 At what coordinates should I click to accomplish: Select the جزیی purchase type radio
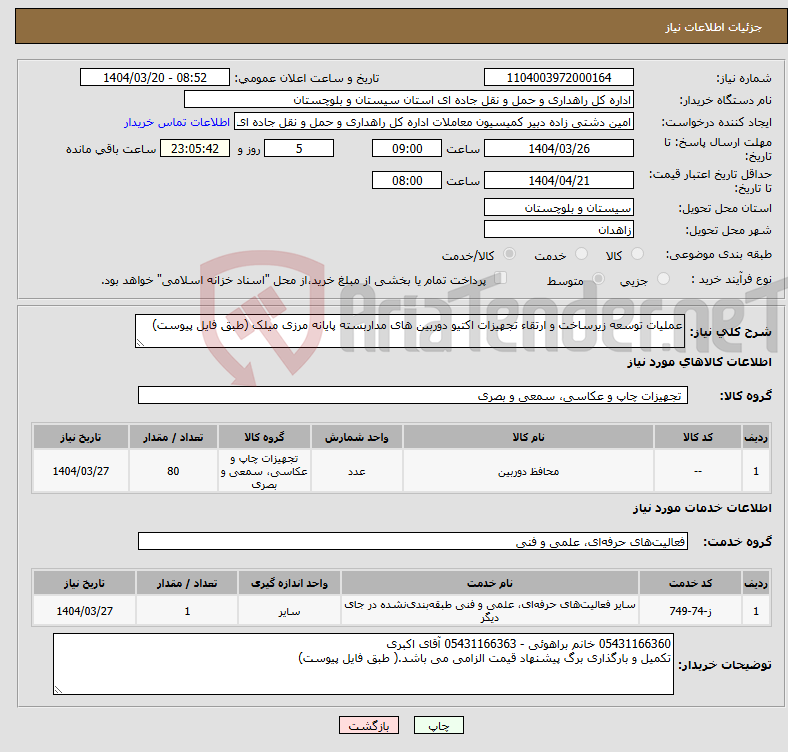point(663,278)
